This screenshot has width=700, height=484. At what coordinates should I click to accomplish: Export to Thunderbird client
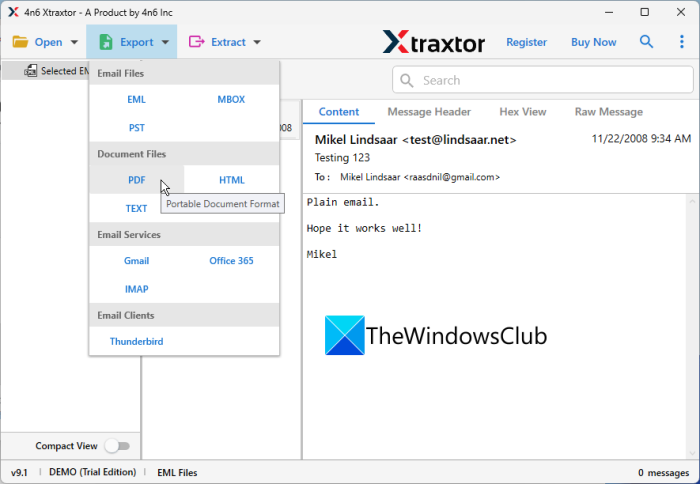point(136,342)
